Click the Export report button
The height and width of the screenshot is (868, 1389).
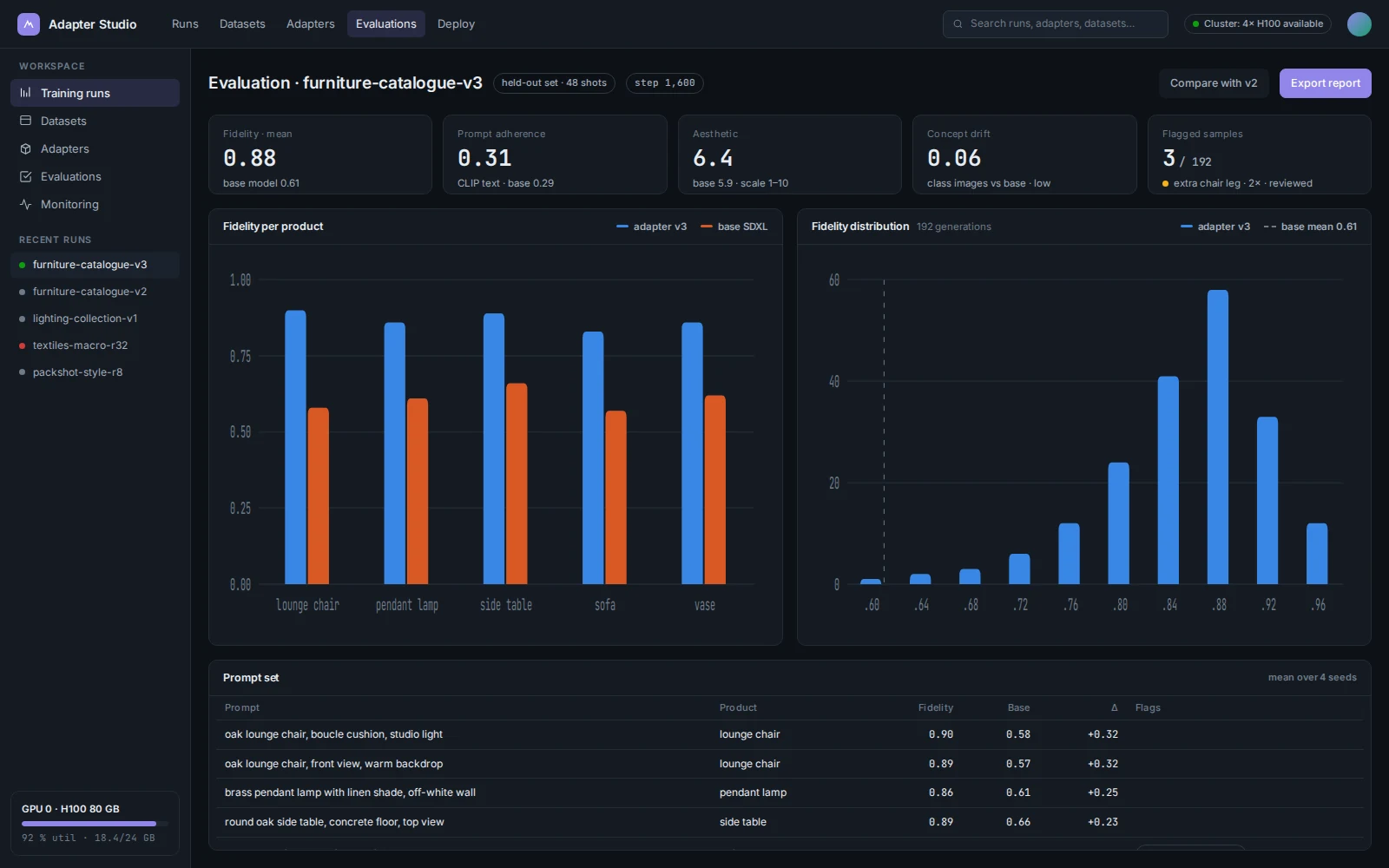tap(1325, 83)
